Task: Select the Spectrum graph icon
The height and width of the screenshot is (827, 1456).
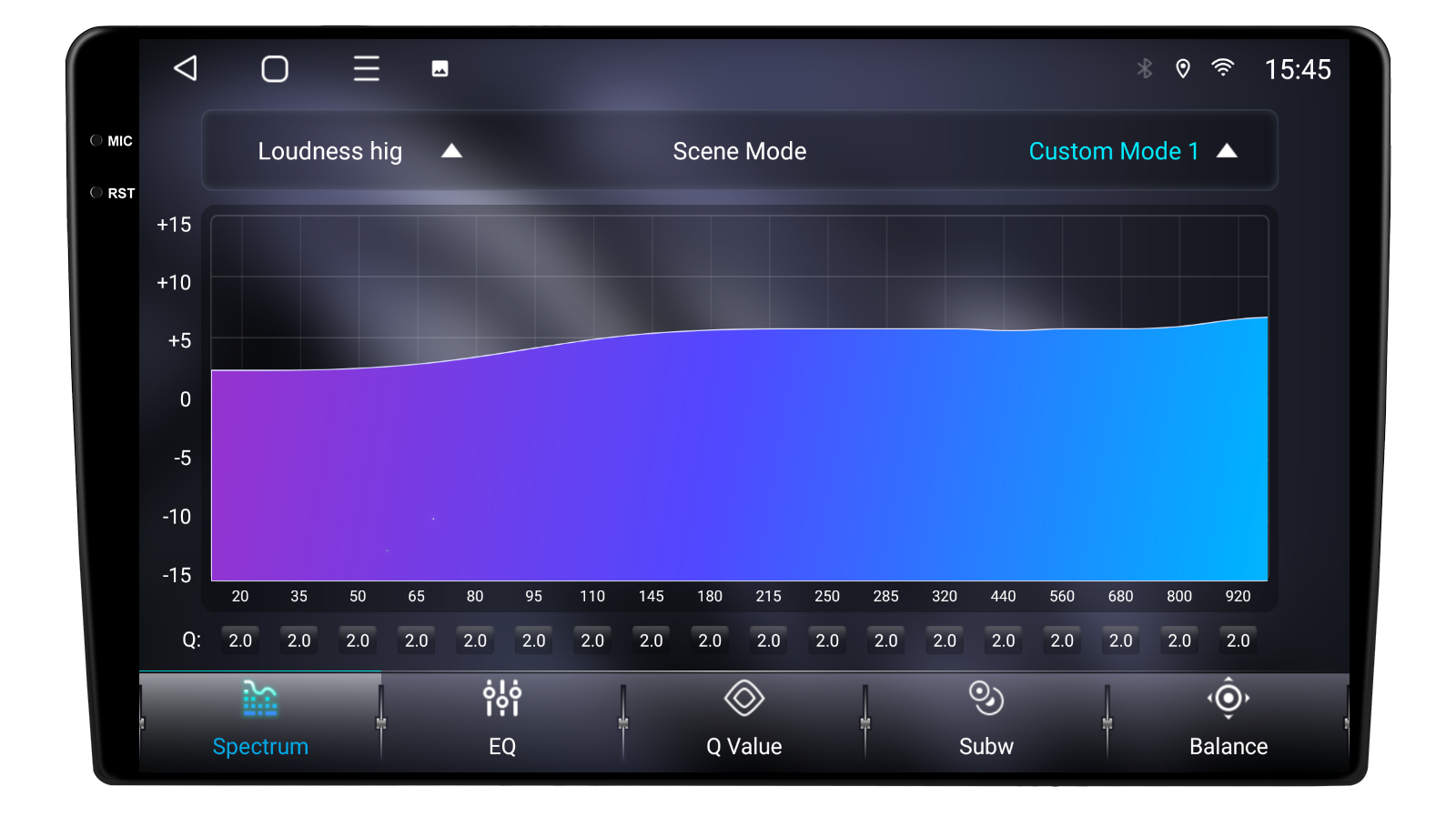Action: [x=260, y=698]
